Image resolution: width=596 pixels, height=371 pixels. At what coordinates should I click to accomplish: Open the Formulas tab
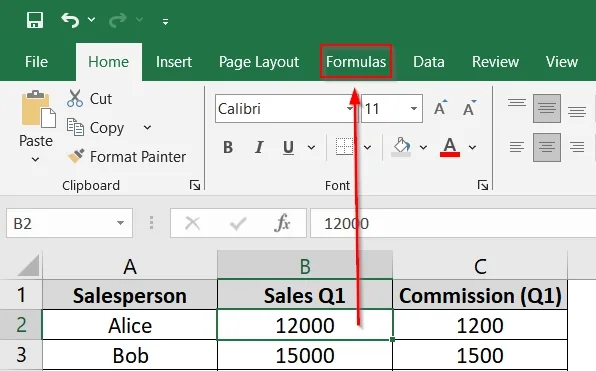point(356,62)
